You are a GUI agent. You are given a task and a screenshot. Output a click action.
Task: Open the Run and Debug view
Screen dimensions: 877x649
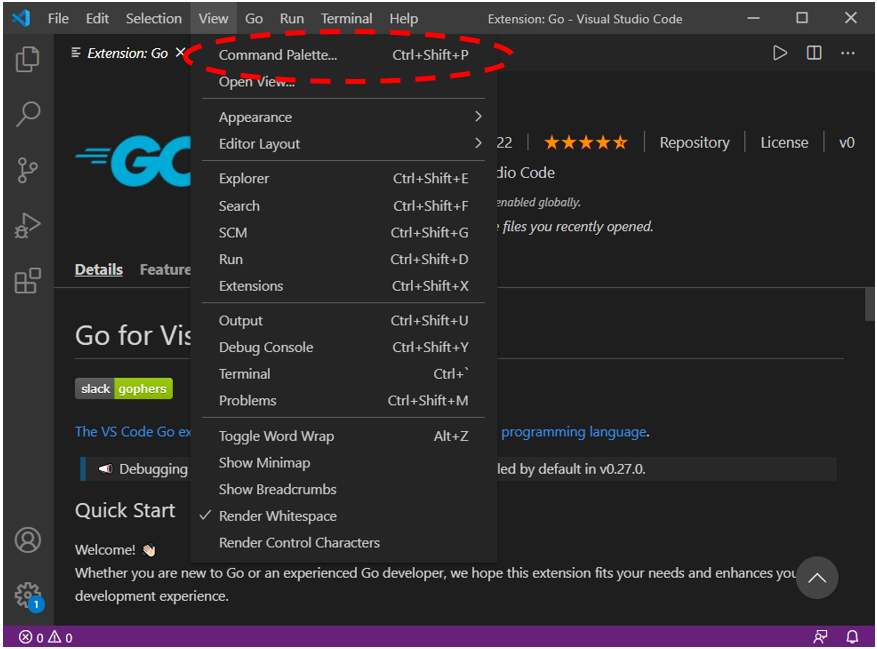point(27,225)
